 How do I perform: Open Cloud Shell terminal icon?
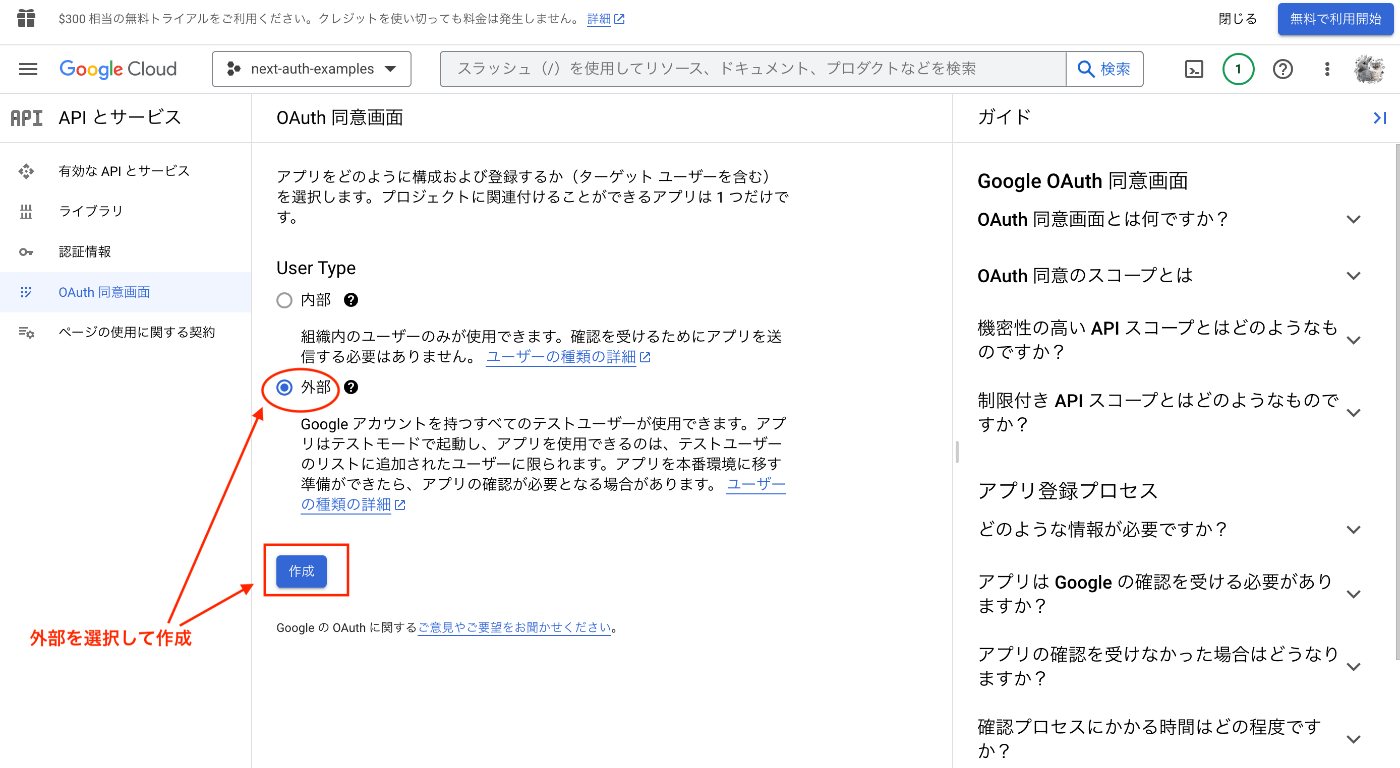point(1193,69)
